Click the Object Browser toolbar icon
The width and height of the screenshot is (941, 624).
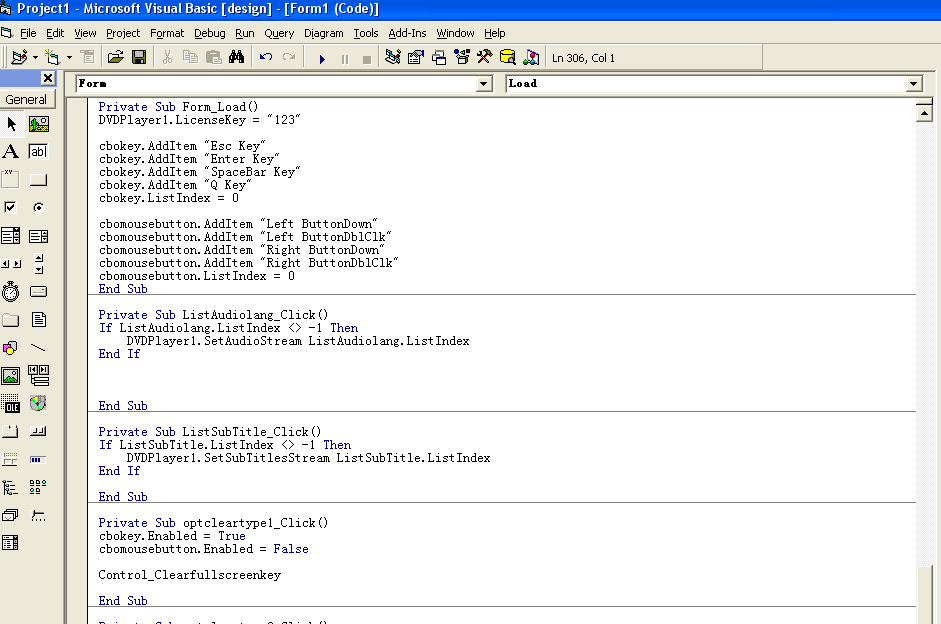coord(462,58)
